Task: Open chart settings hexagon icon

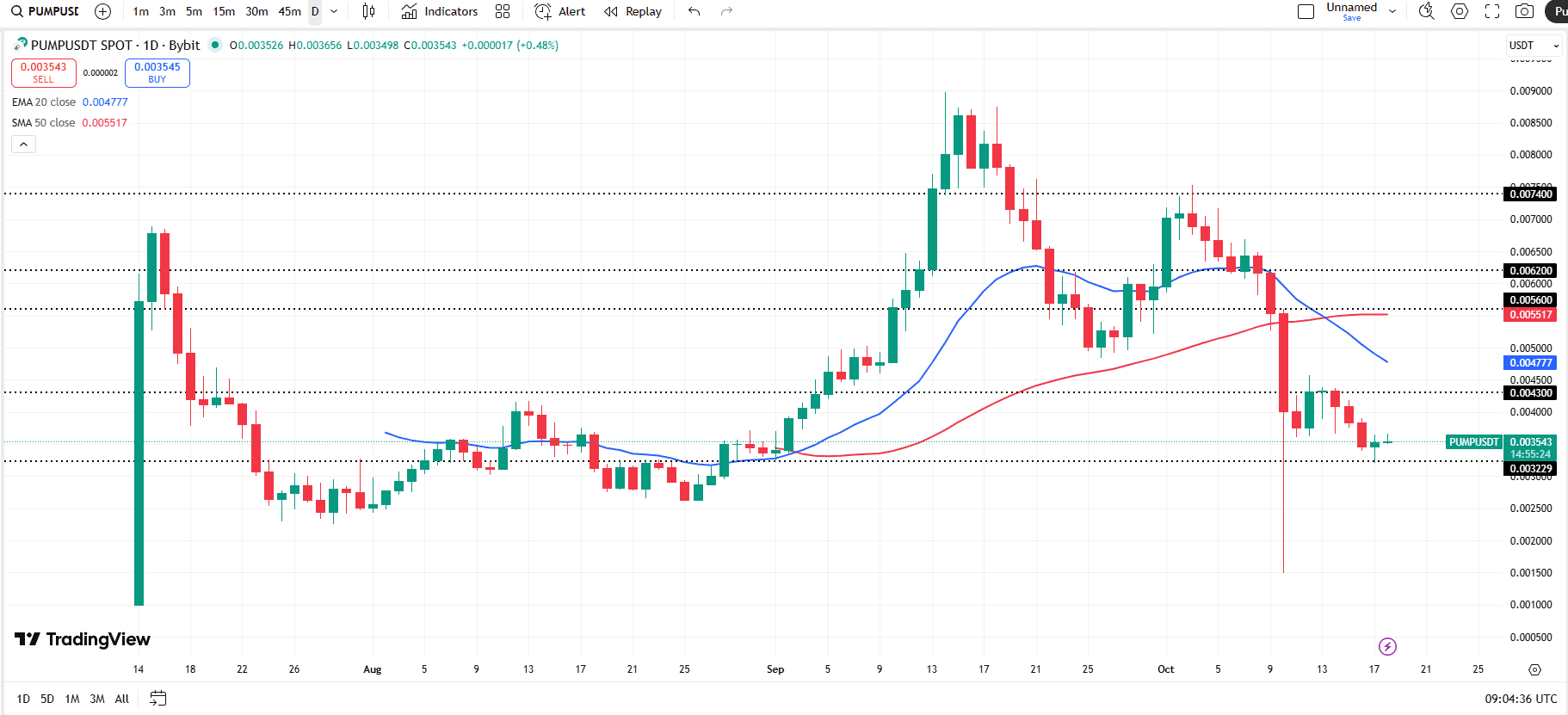Action: pos(1460,11)
